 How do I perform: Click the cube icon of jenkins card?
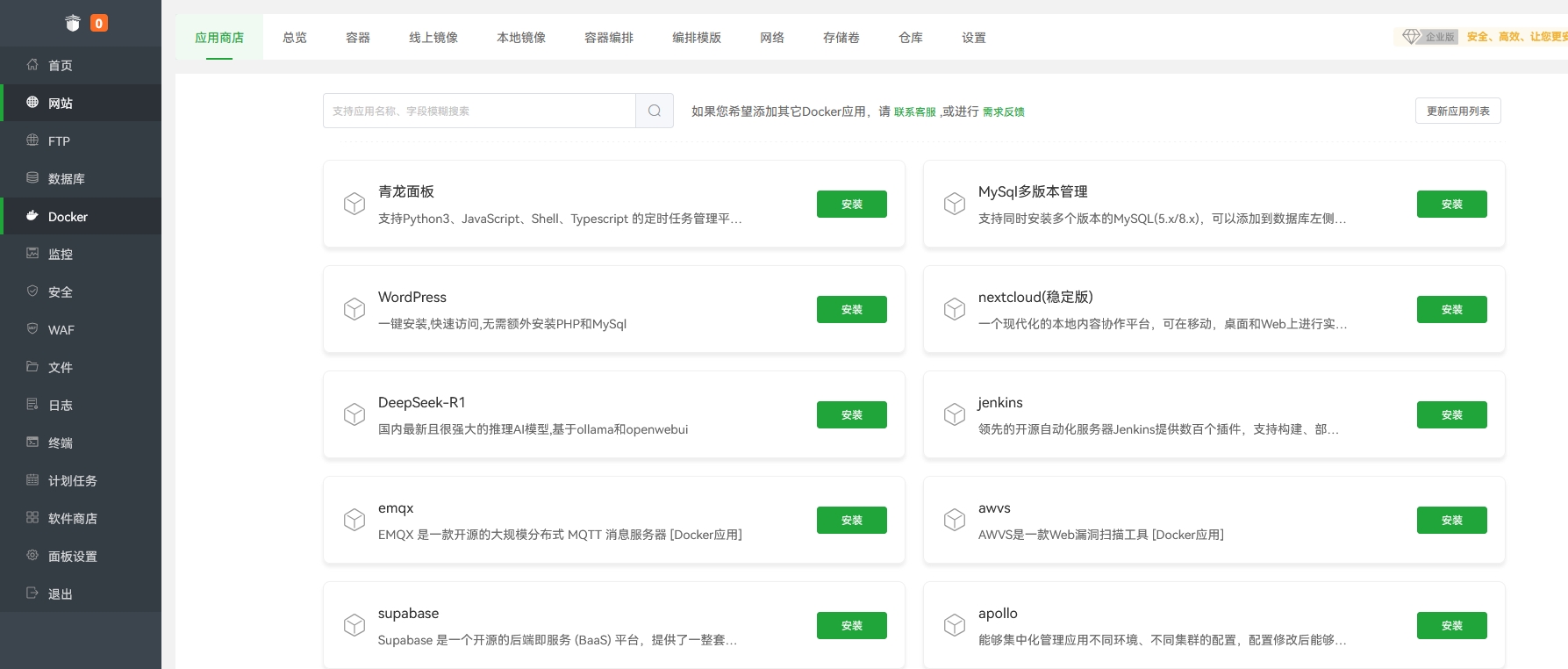point(955,414)
